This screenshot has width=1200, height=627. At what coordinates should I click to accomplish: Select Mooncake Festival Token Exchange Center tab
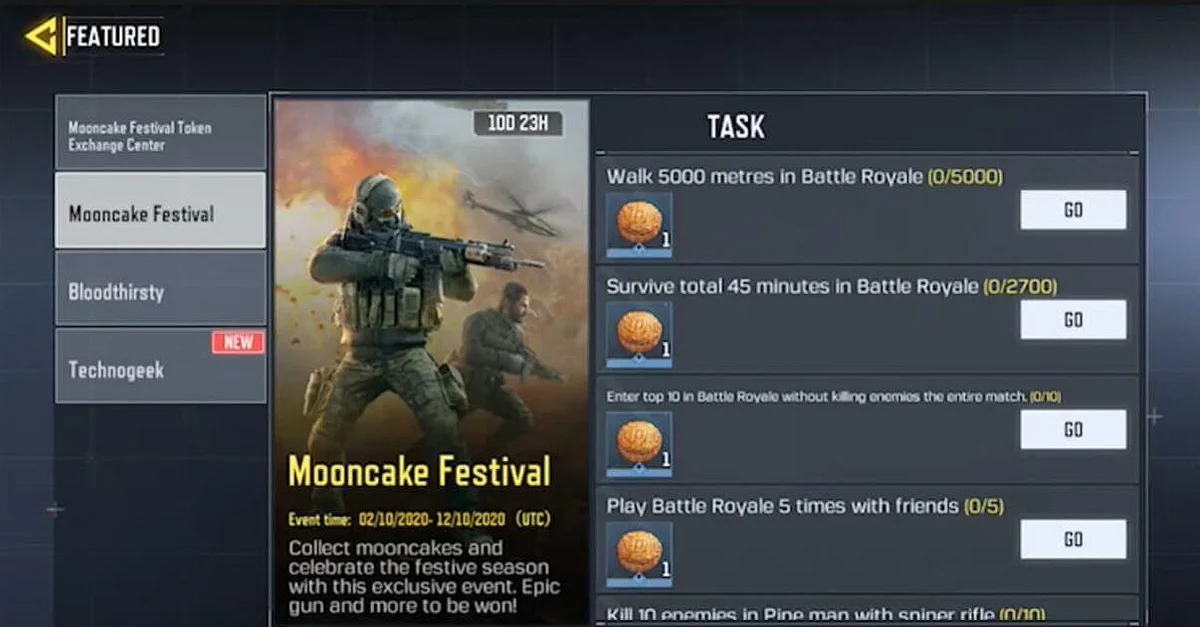pos(161,132)
